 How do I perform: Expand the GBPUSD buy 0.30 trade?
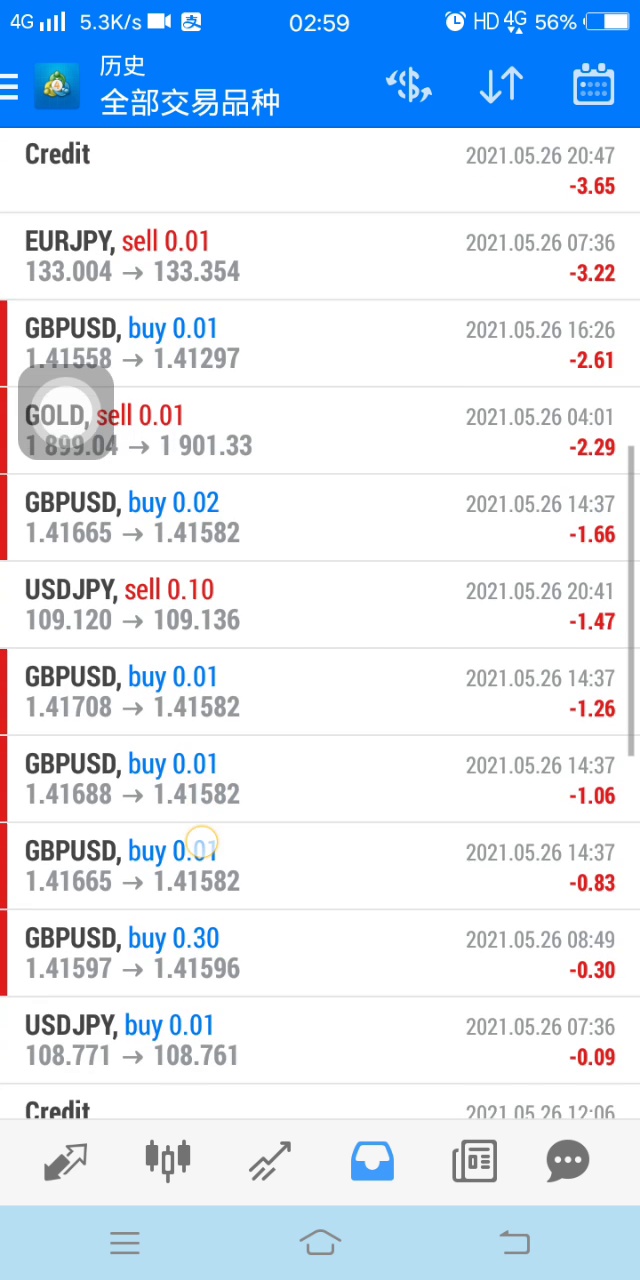(x=320, y=953)
